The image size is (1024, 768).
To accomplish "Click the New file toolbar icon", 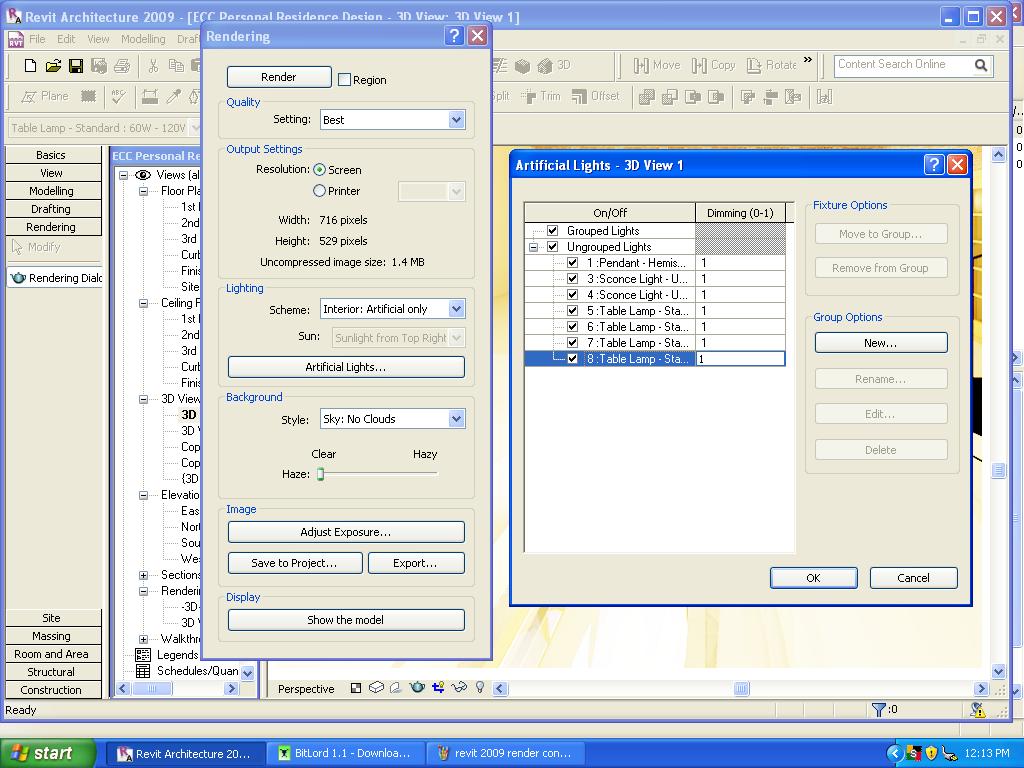I will (30, 66).
